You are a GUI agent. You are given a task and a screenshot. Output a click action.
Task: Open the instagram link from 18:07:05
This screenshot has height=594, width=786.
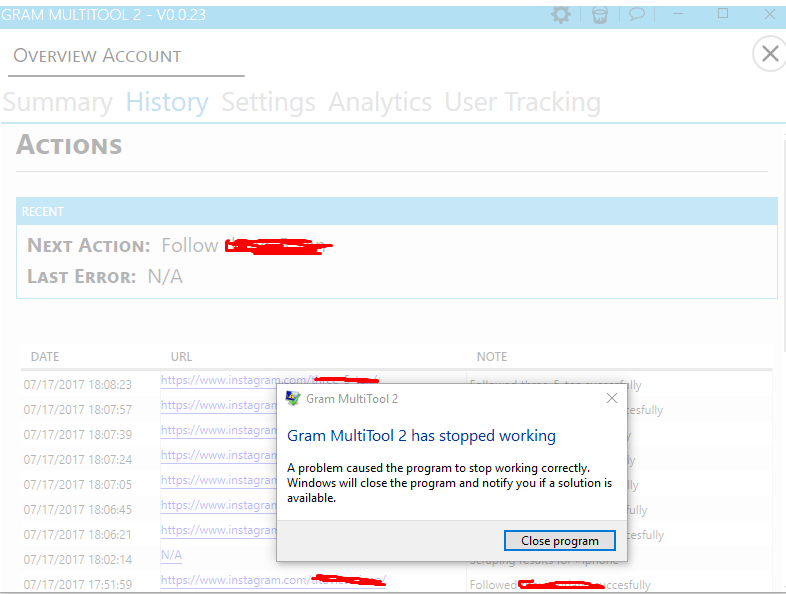(x=219, y=480)
